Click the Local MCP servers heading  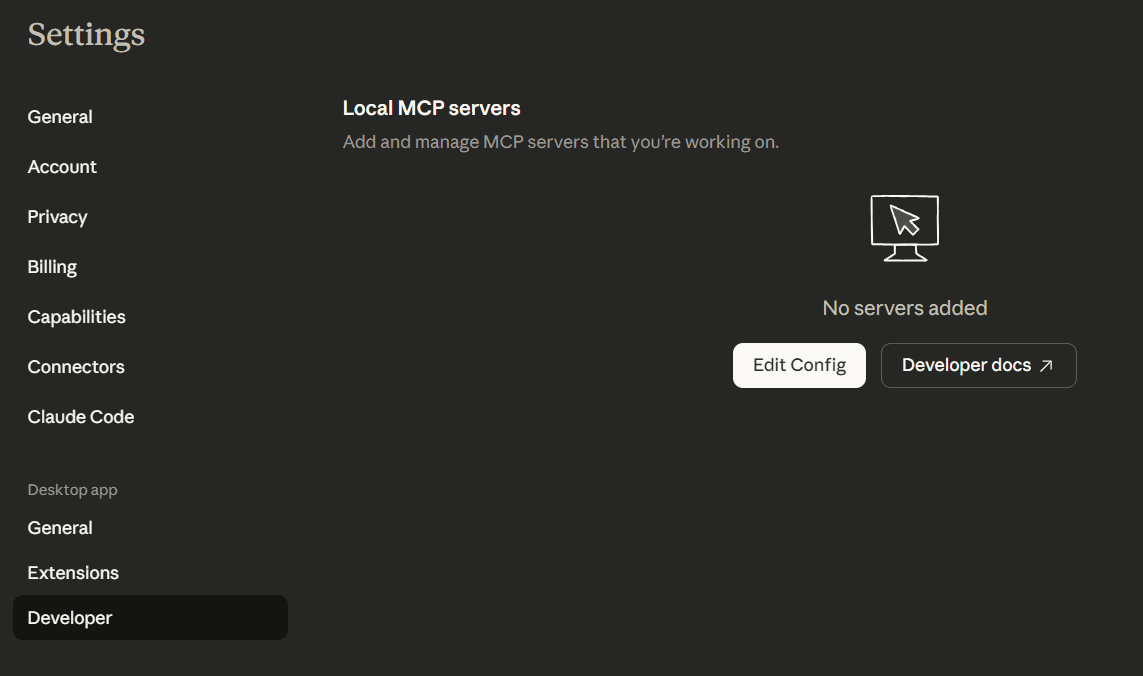click(x=431, y=108)
